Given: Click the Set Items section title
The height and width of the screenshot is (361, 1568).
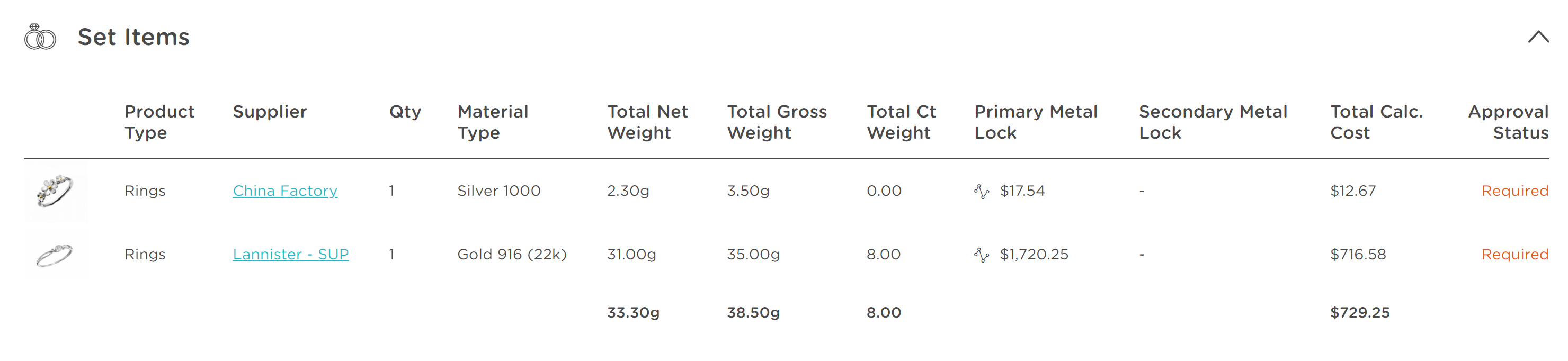Looking at the screenshot, I should [133, 37].
